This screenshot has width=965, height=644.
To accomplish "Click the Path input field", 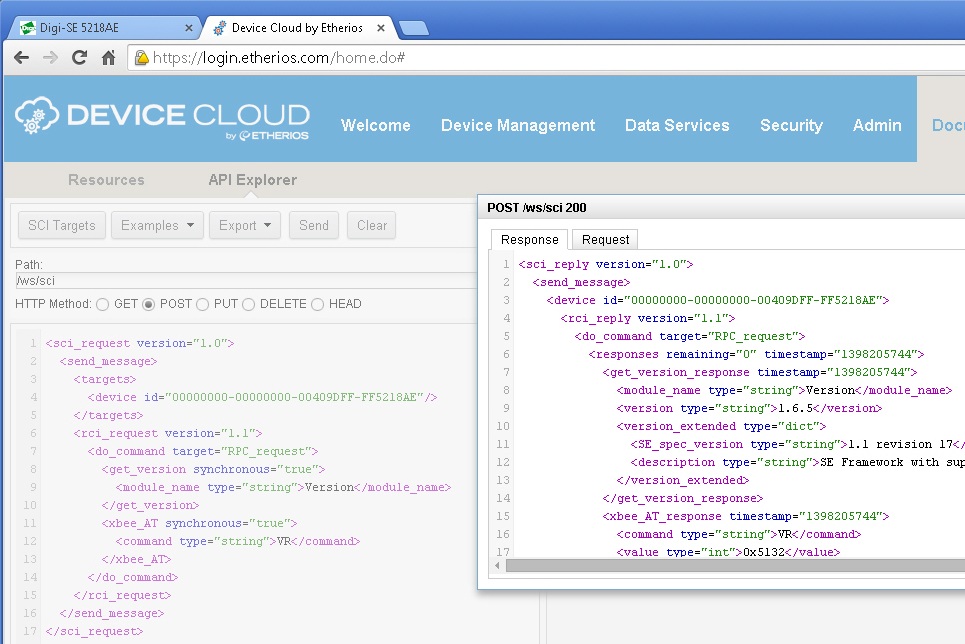I will [240, 281].
